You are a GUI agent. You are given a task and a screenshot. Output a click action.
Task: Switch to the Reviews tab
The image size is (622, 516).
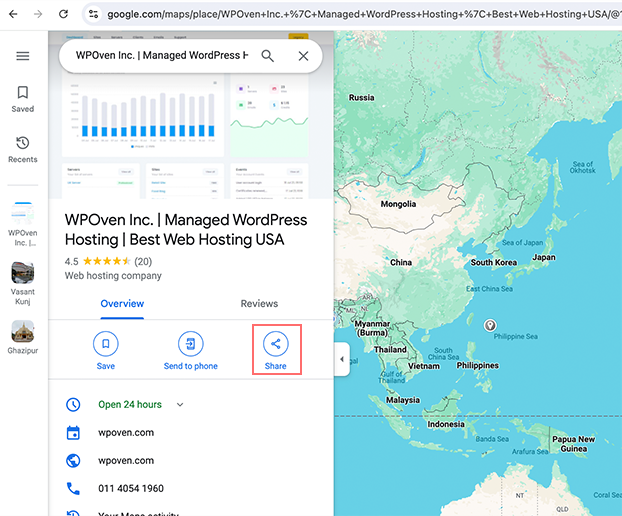click(x=259, y=304)
